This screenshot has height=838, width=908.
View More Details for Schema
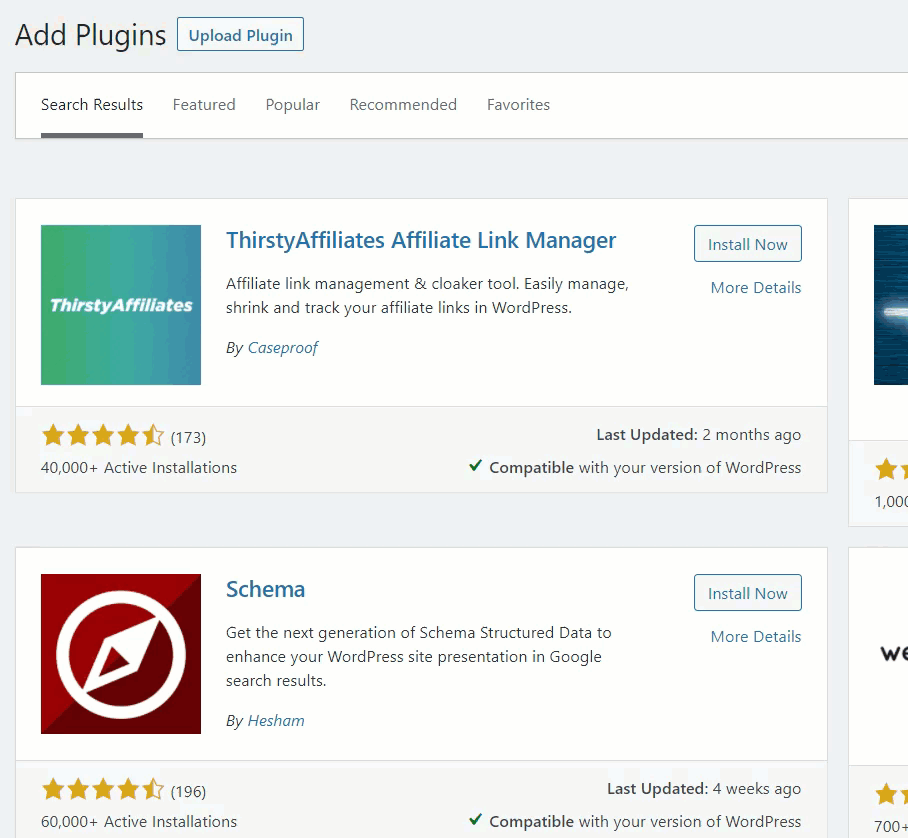(756, 637)
